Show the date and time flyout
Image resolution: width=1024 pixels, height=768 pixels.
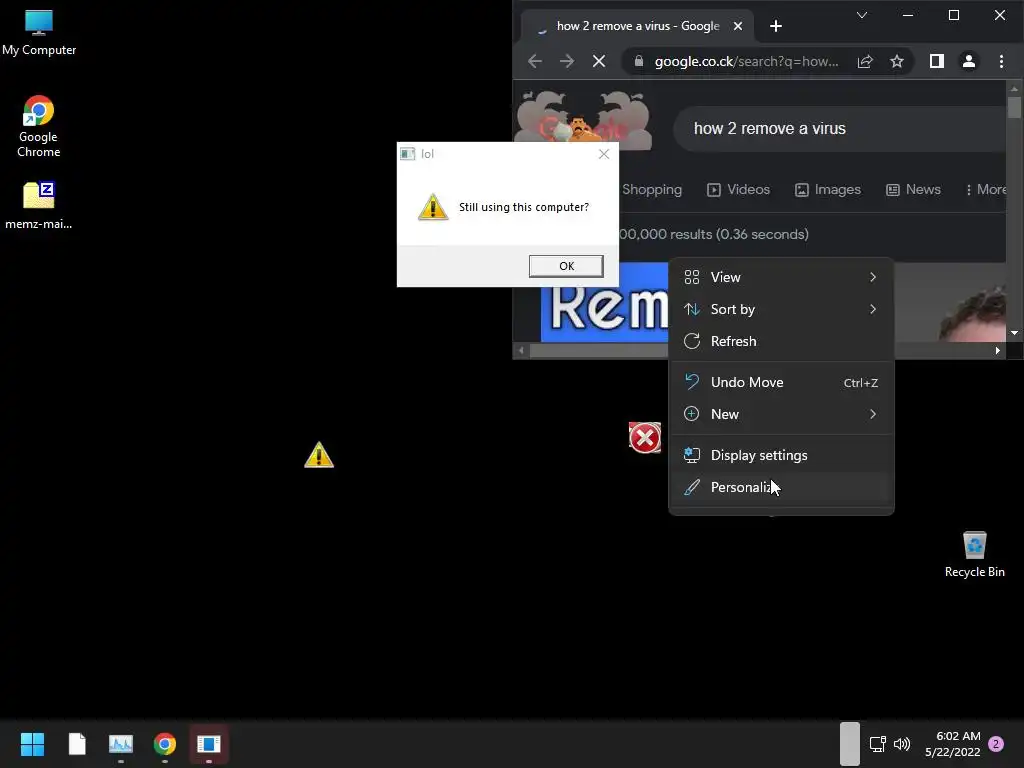[x=953, y=744]
